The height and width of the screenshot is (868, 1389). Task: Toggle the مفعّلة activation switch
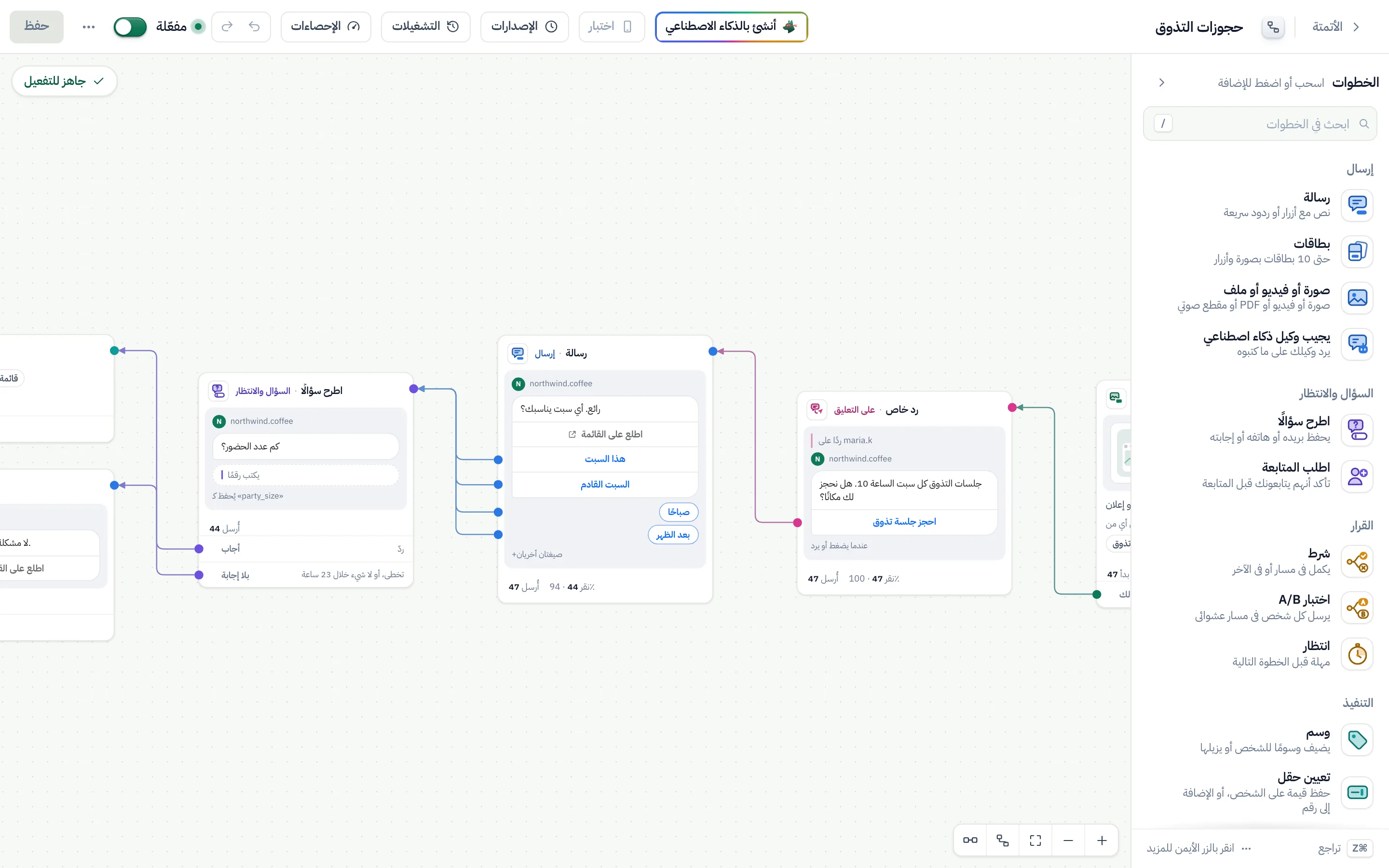130,27
